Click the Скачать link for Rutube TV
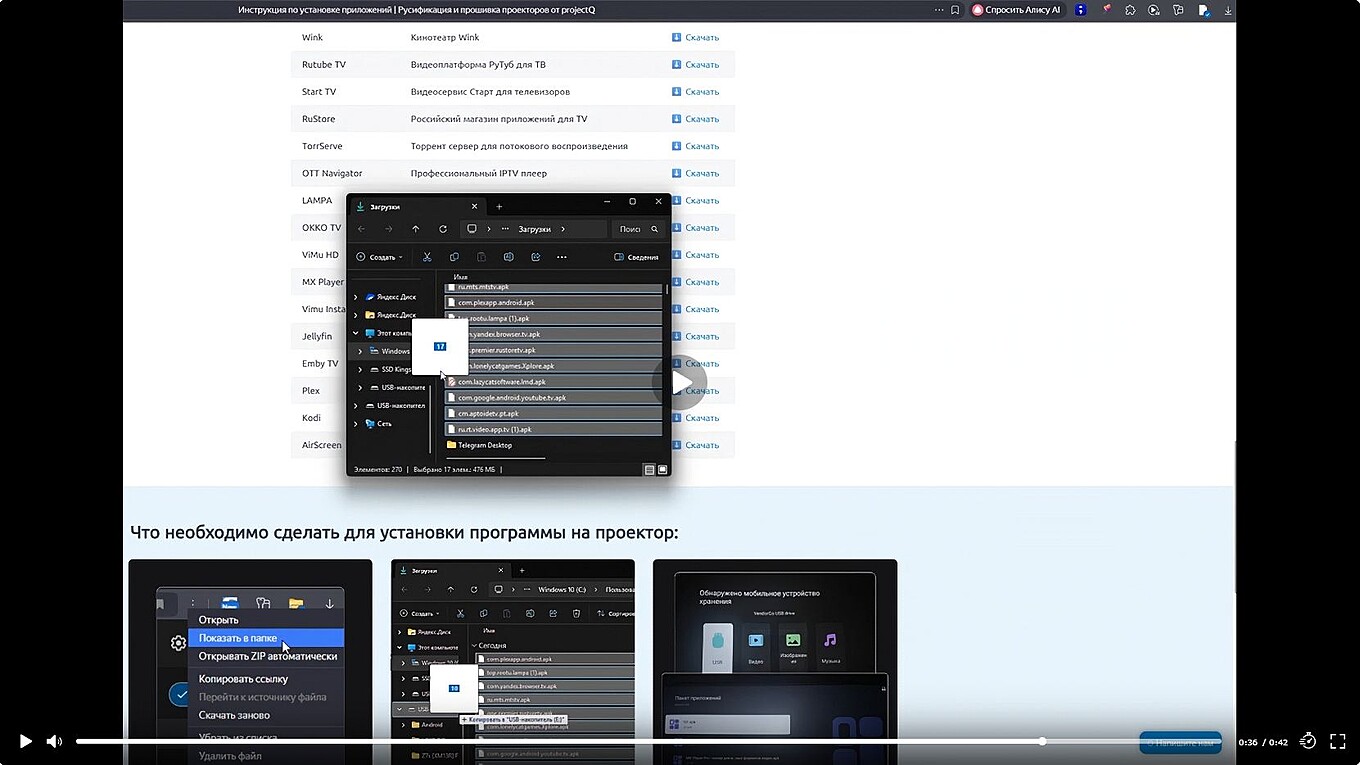 (x=701, y=65)
